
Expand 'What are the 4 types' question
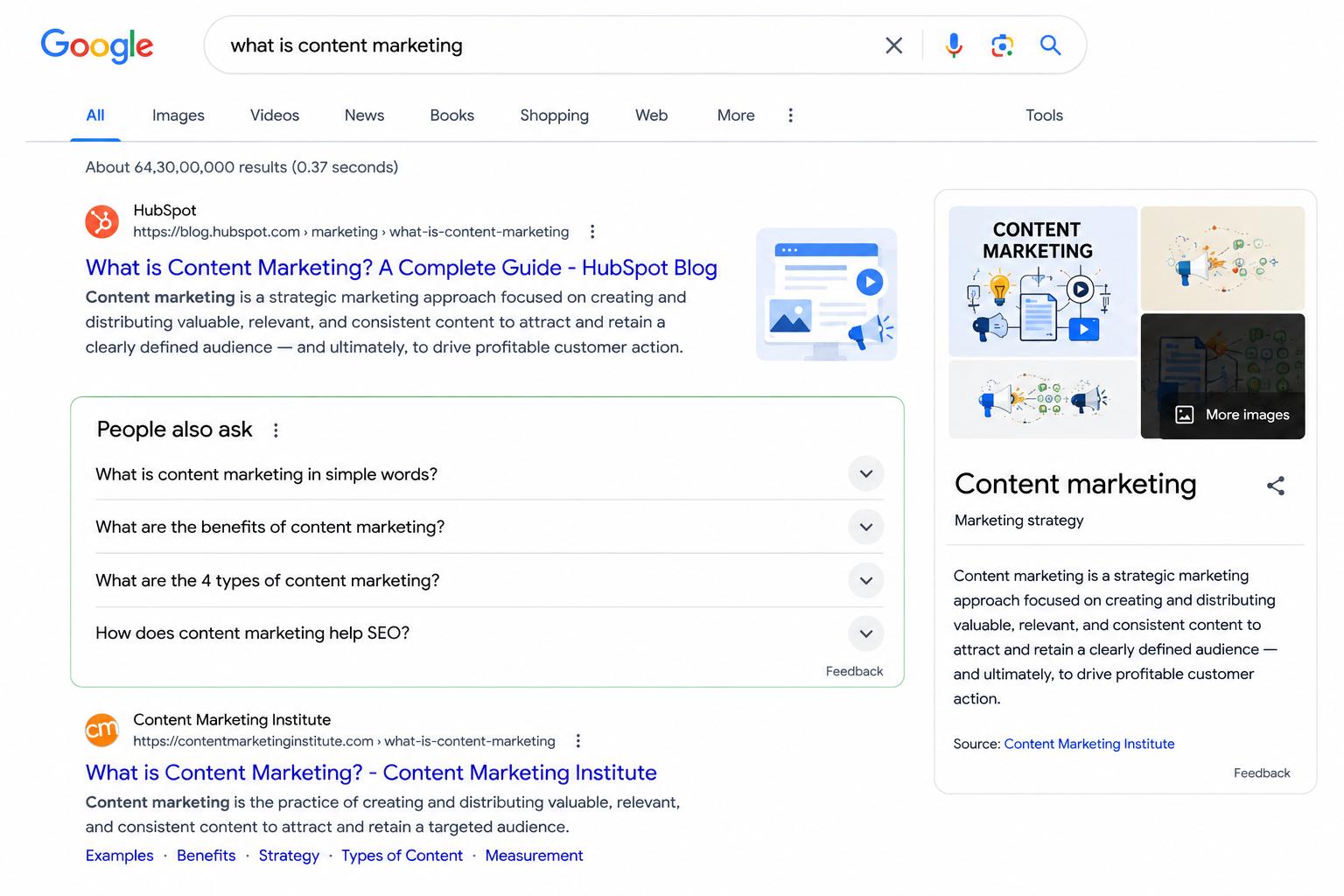[489, 581]
